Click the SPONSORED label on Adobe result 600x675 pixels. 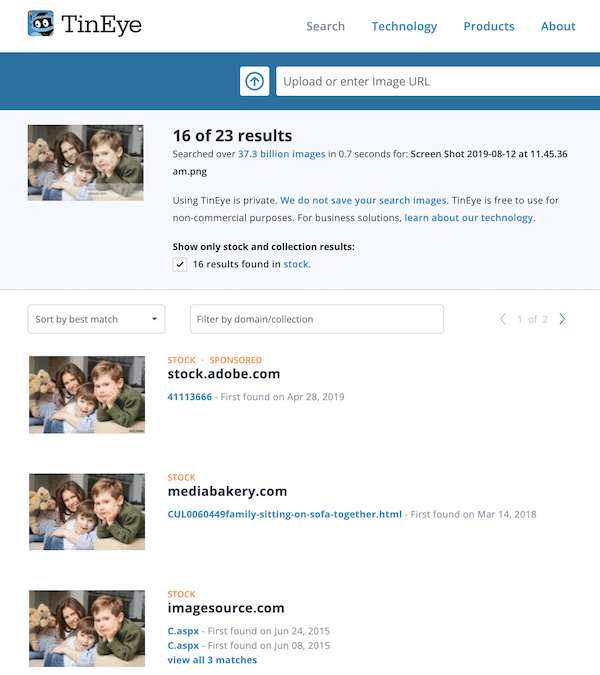coord(235,360)
